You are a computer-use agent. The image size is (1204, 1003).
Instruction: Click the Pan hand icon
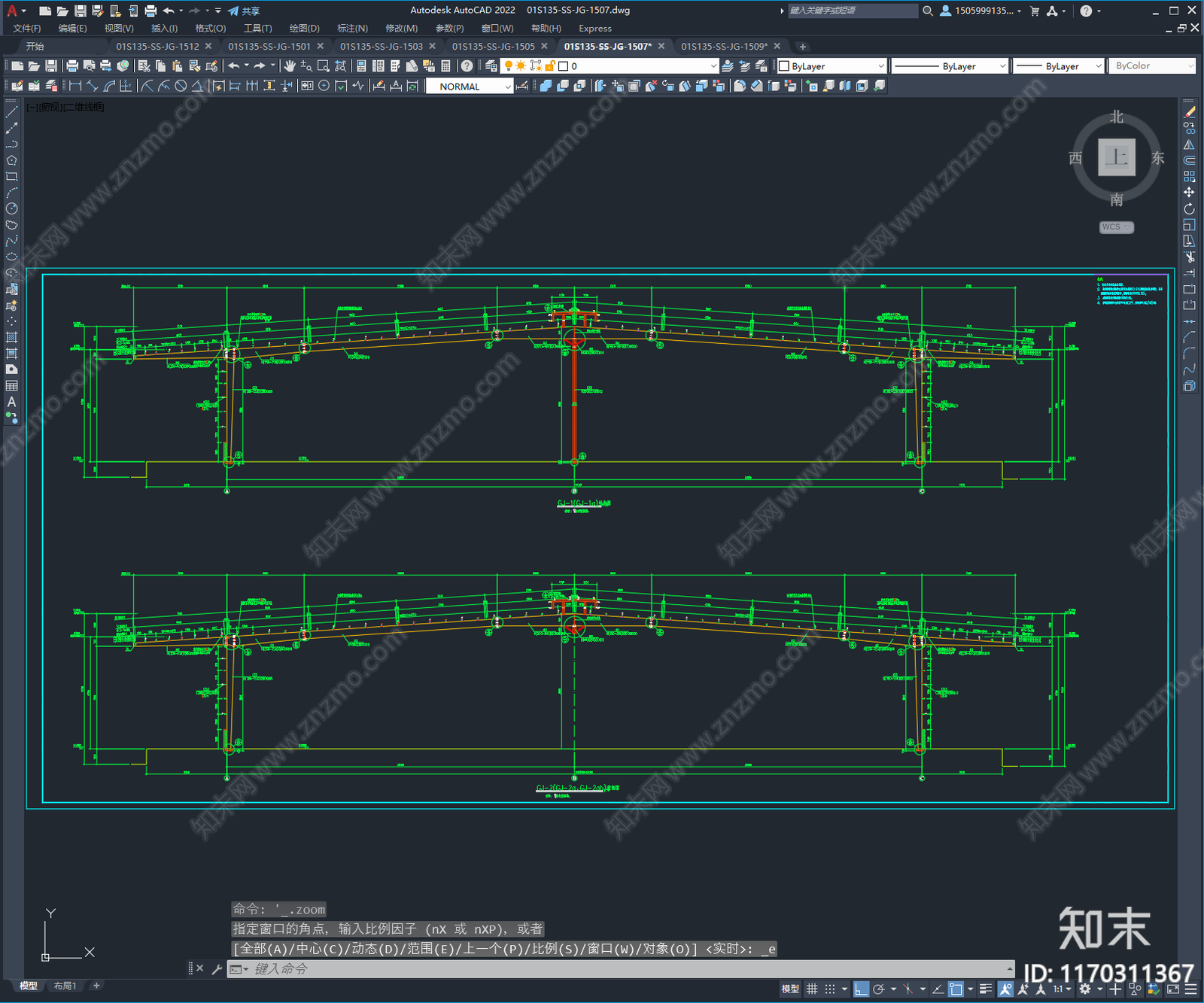point(290,66)
